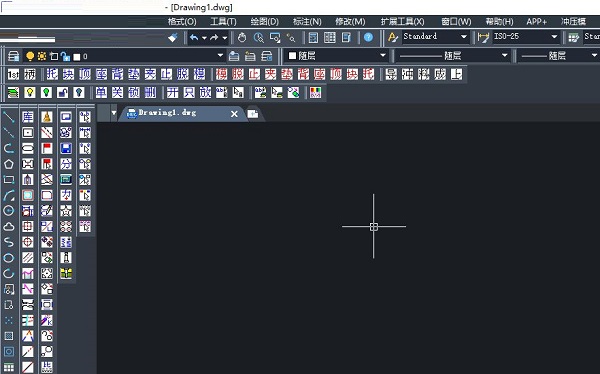
Task: Activate the Pan hand tool
Action: pyautogui.click(x=242, y=37)
